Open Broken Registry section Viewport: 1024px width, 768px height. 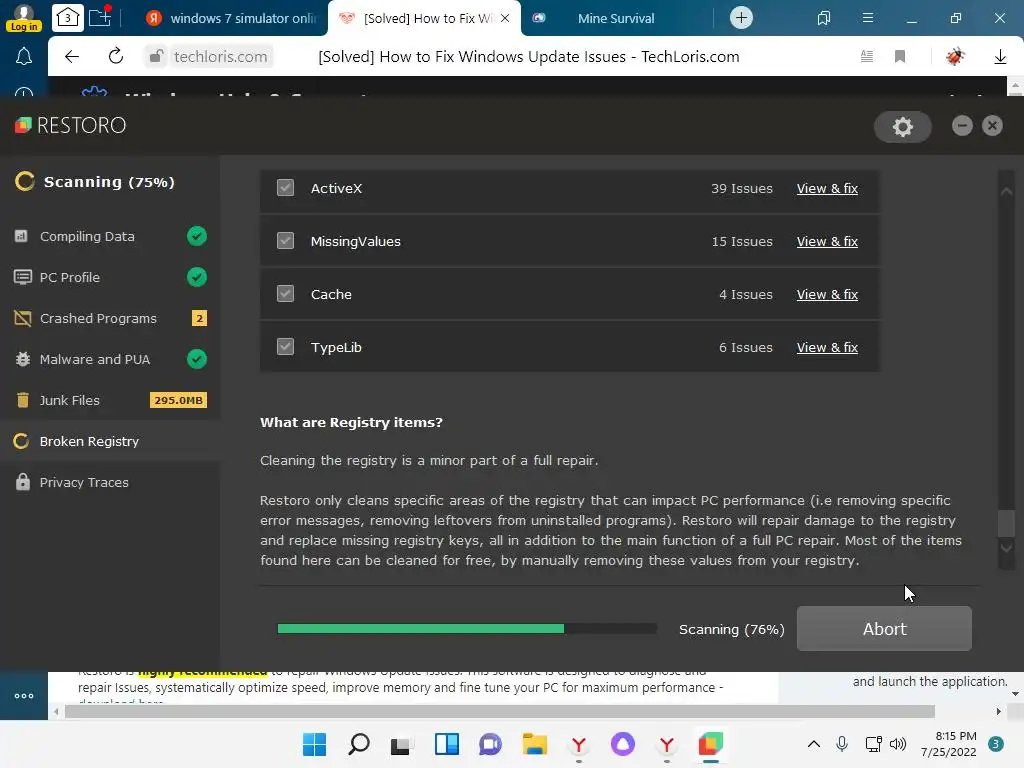coord(110,441)
